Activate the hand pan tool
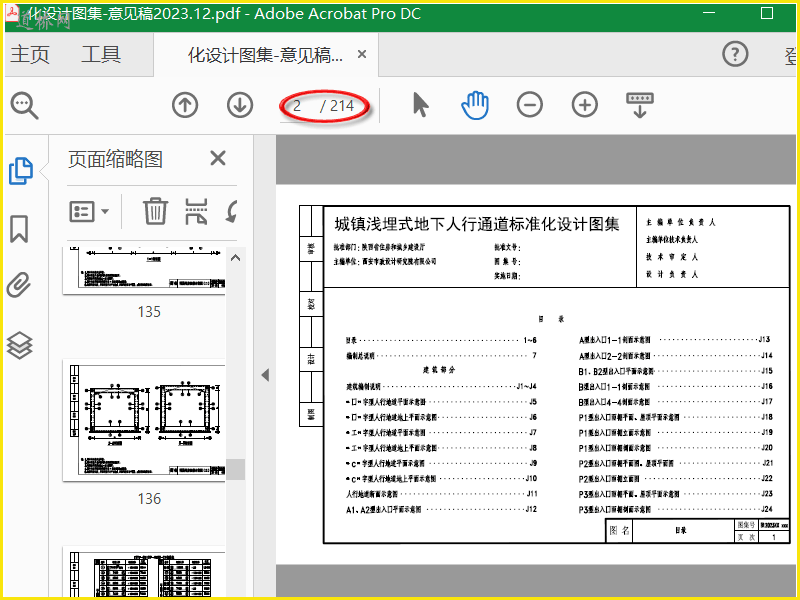800x600 pixels. tap(475, 105)
